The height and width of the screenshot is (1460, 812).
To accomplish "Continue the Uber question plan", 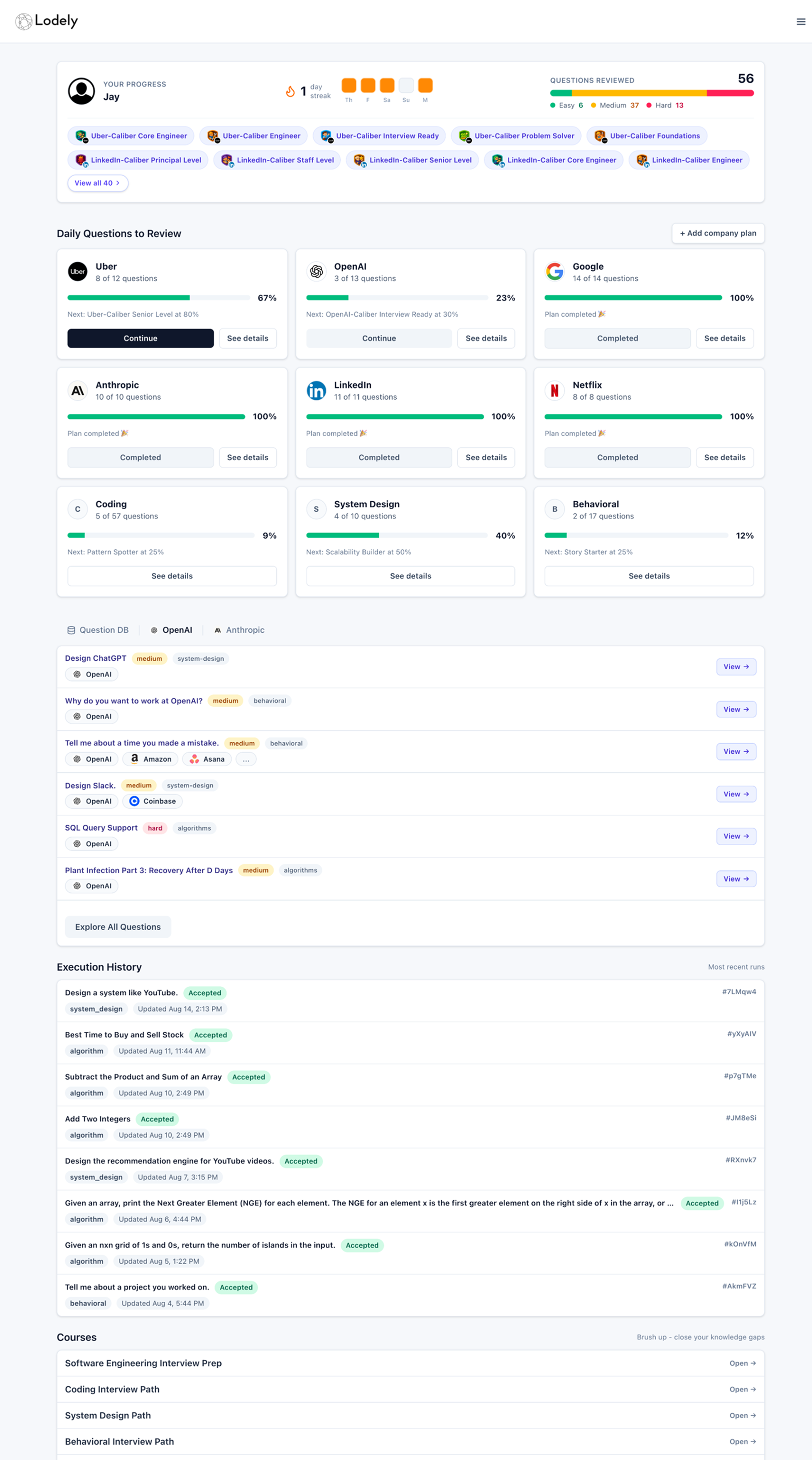I will (x=141, y=338).
